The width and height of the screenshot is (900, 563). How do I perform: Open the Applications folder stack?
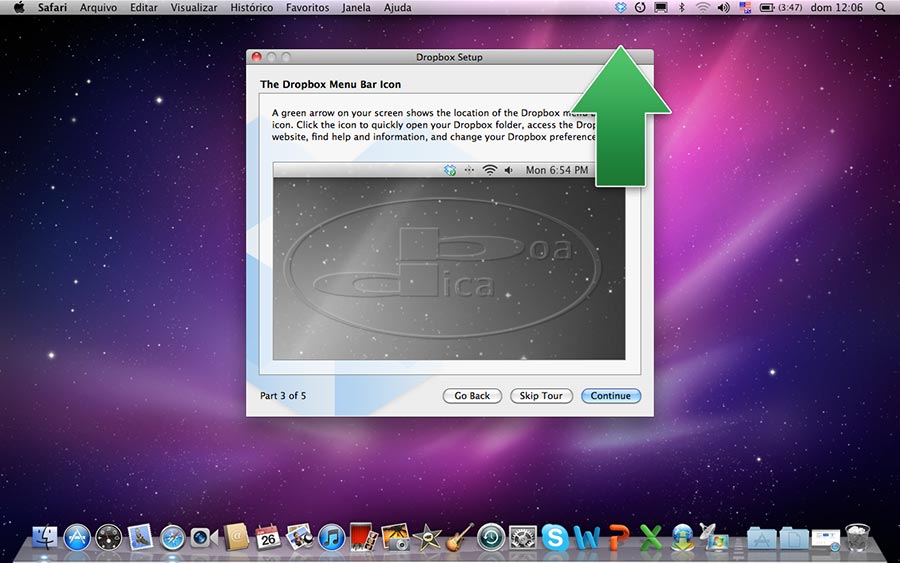(x=762, y=538)
